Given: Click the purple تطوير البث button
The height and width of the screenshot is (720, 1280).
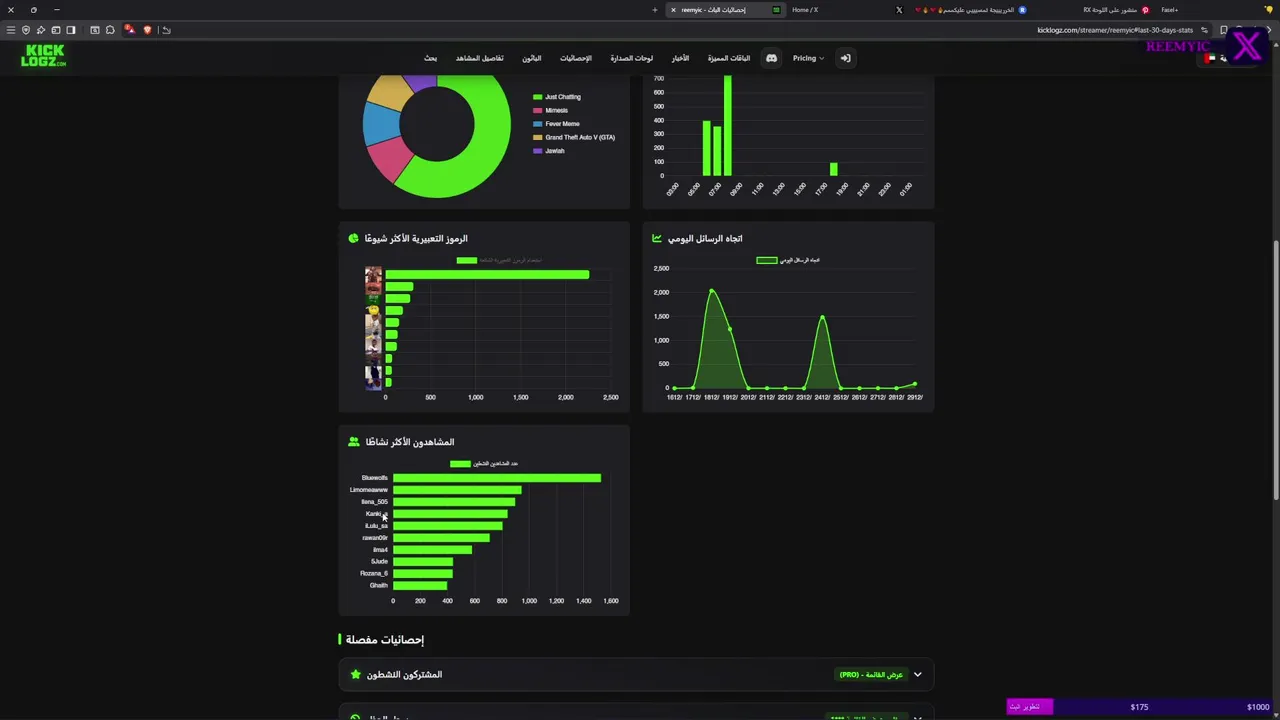Looking at the screenshot, I should [1029, 707].
